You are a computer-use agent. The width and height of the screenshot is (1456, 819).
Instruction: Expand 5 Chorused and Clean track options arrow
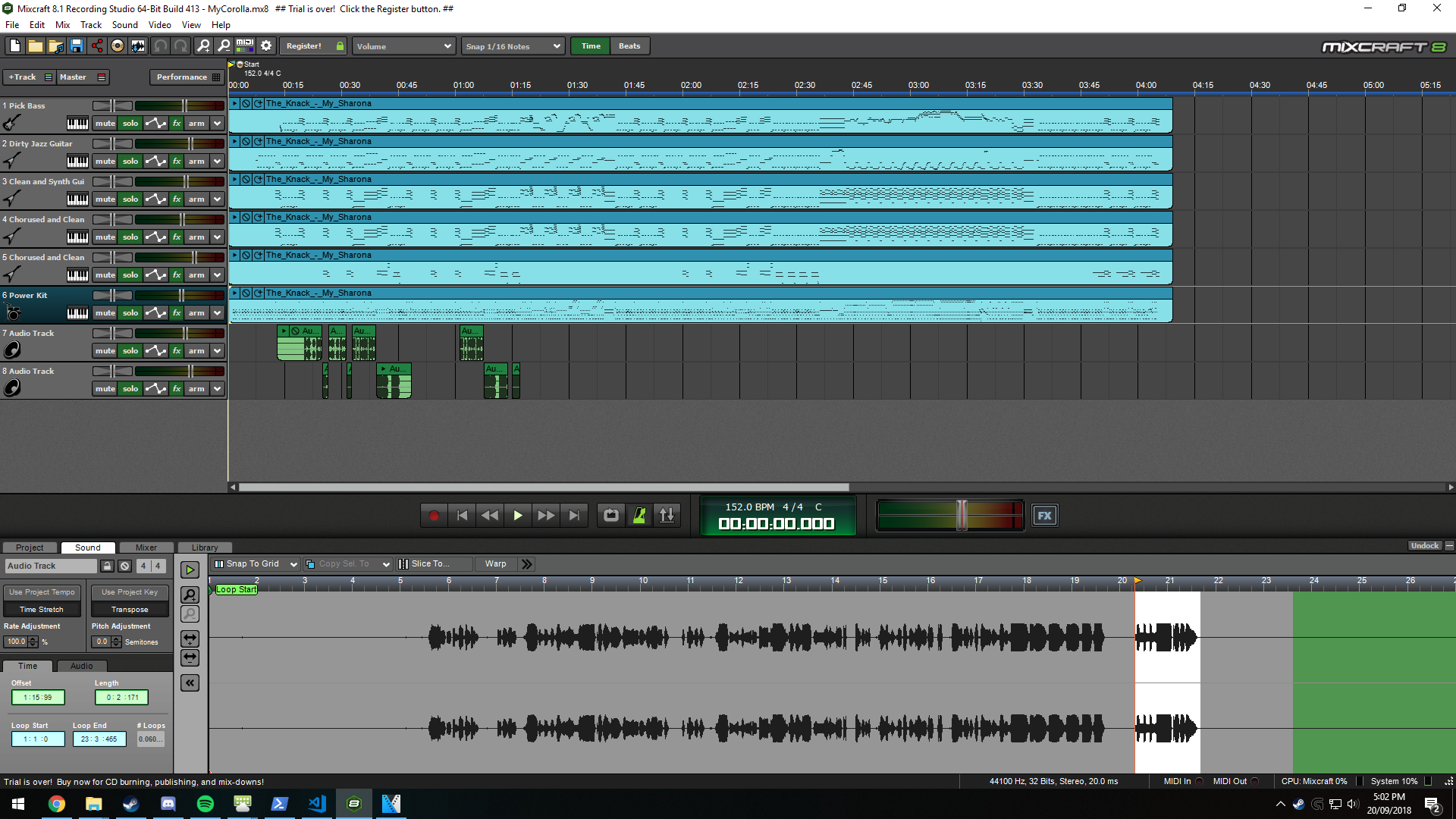tap(218, 275)
